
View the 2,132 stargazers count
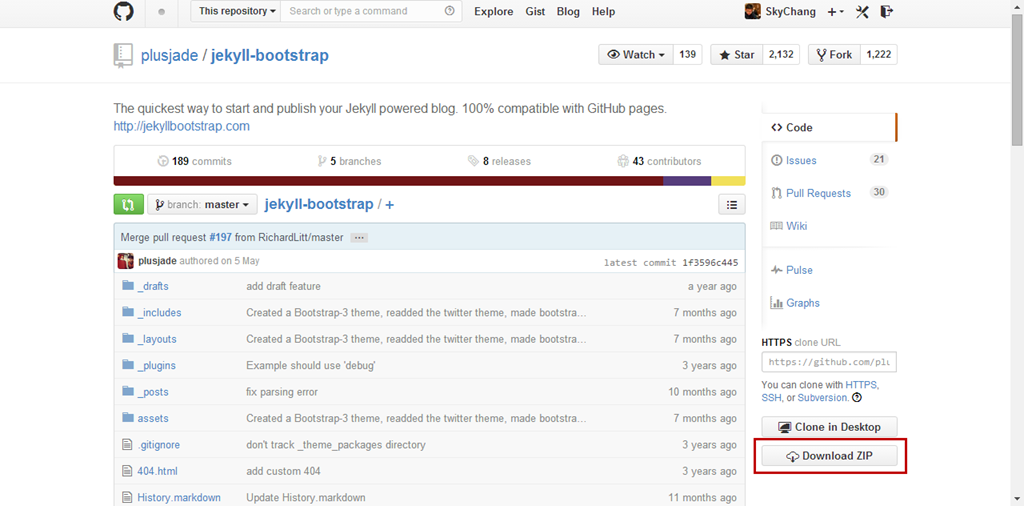tap(781, 55)
